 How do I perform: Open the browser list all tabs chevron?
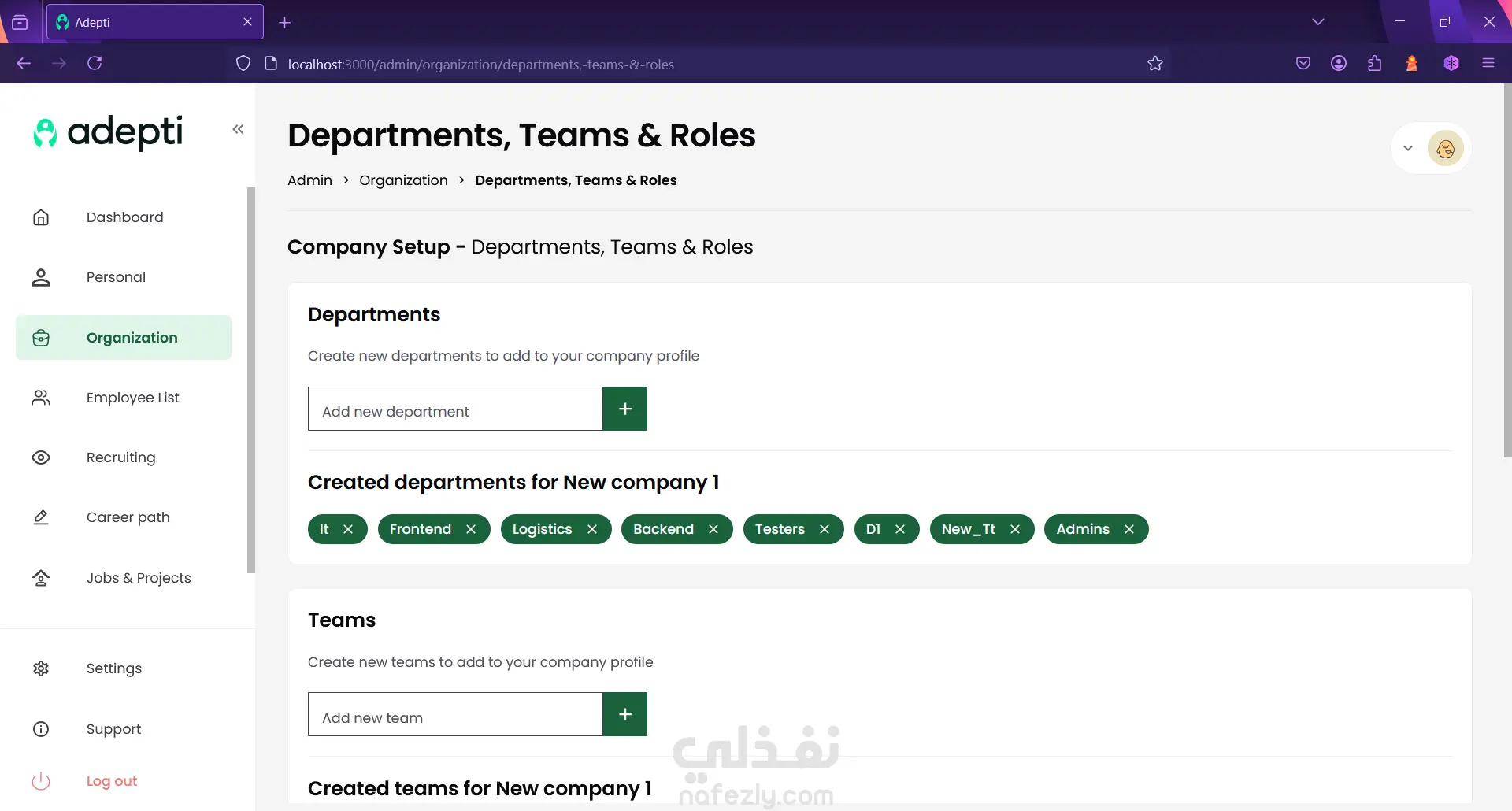pyautogui.click(x=1318, y=22)
